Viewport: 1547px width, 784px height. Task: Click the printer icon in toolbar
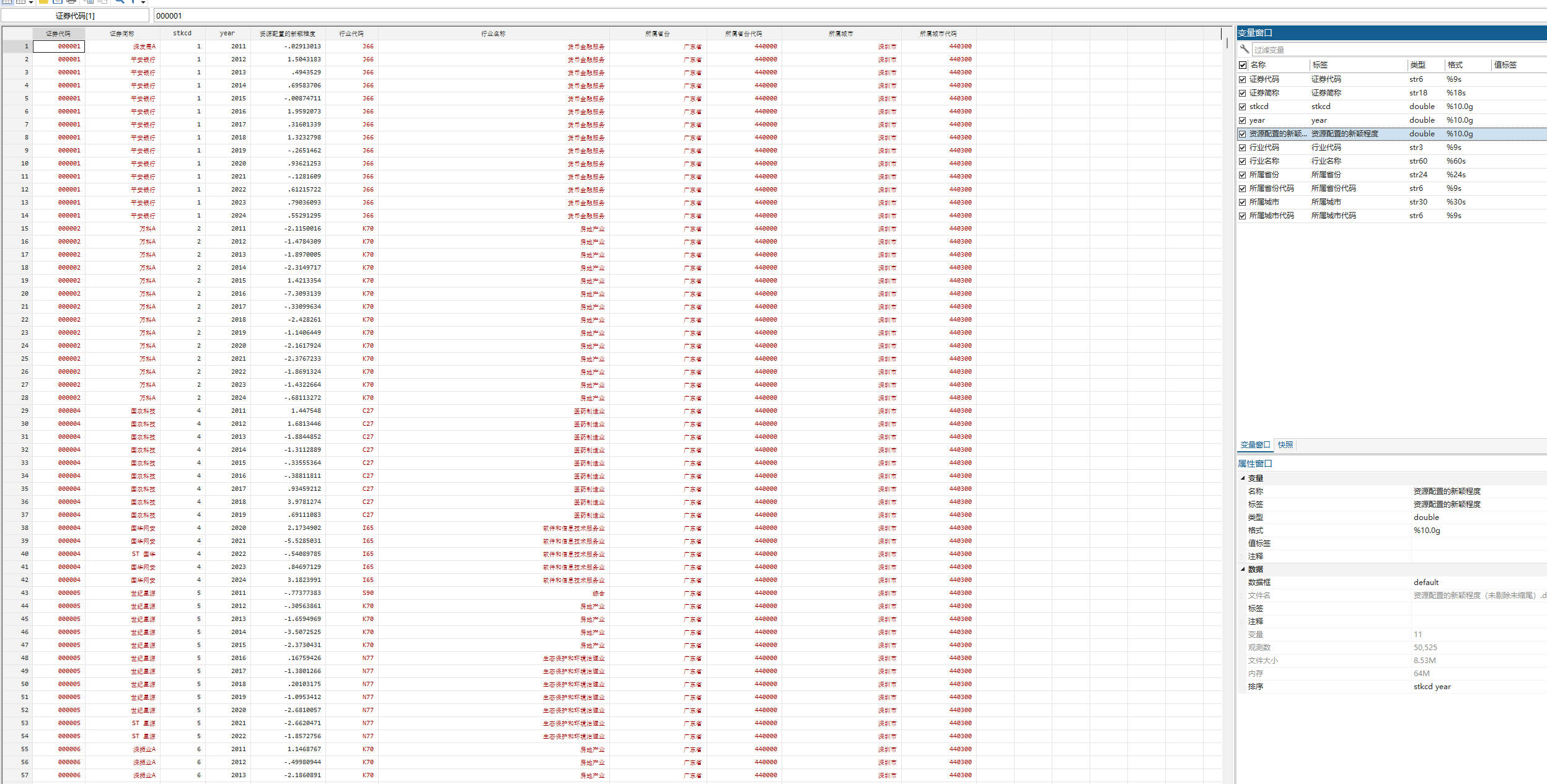tap(71, 1)
